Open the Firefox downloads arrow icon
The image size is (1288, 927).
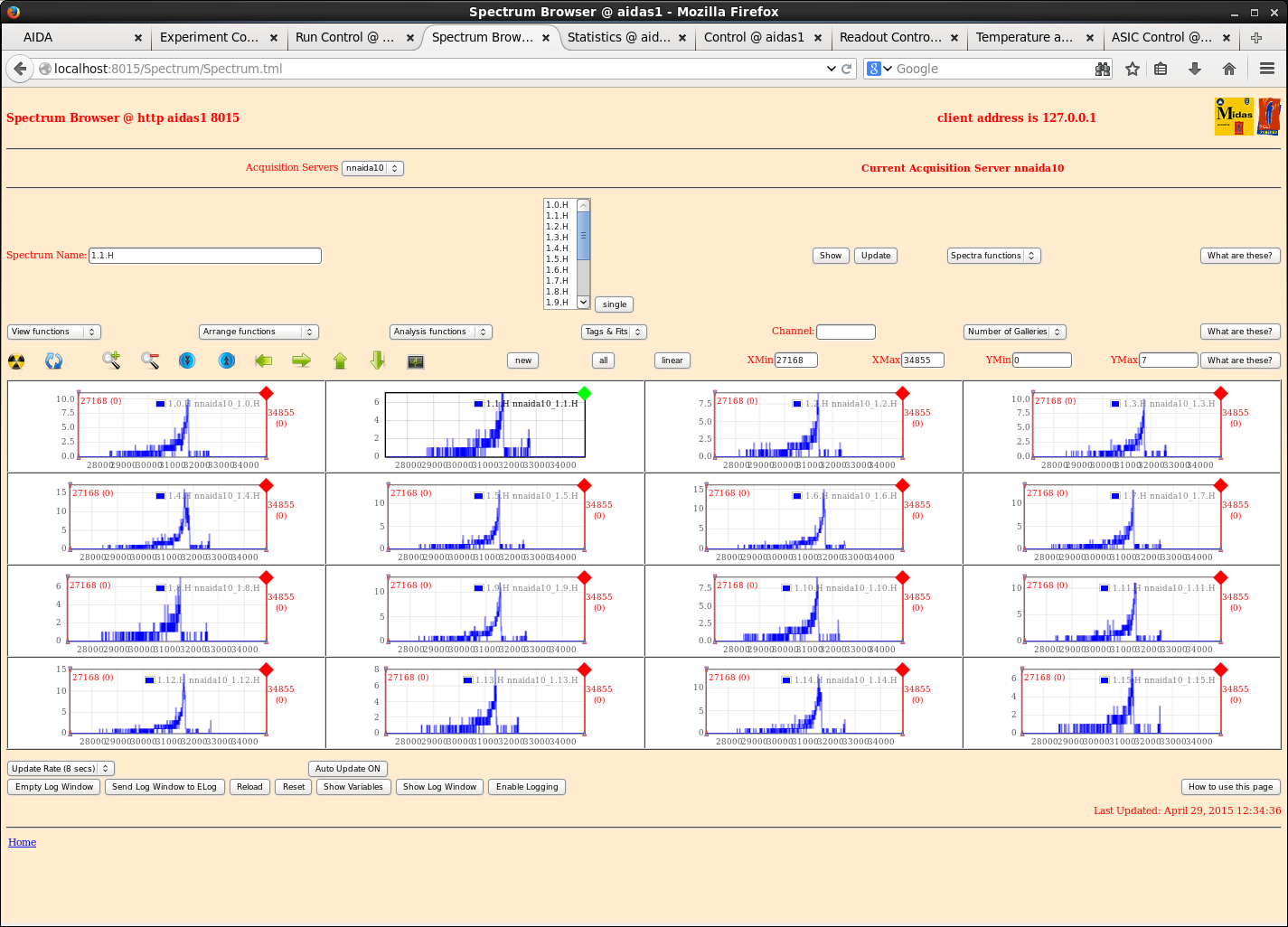[x=1195, y=69]
